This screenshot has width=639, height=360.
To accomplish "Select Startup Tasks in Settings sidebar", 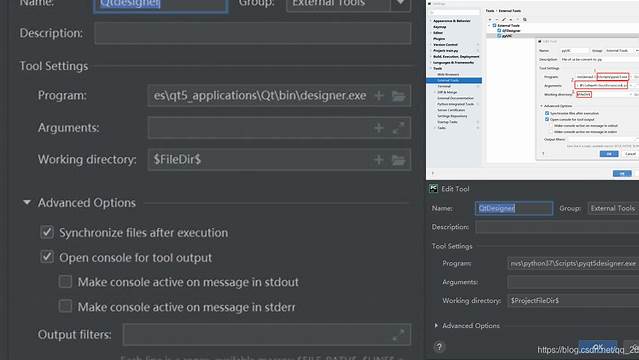I will pyautogui.click(x=447, y=122).
